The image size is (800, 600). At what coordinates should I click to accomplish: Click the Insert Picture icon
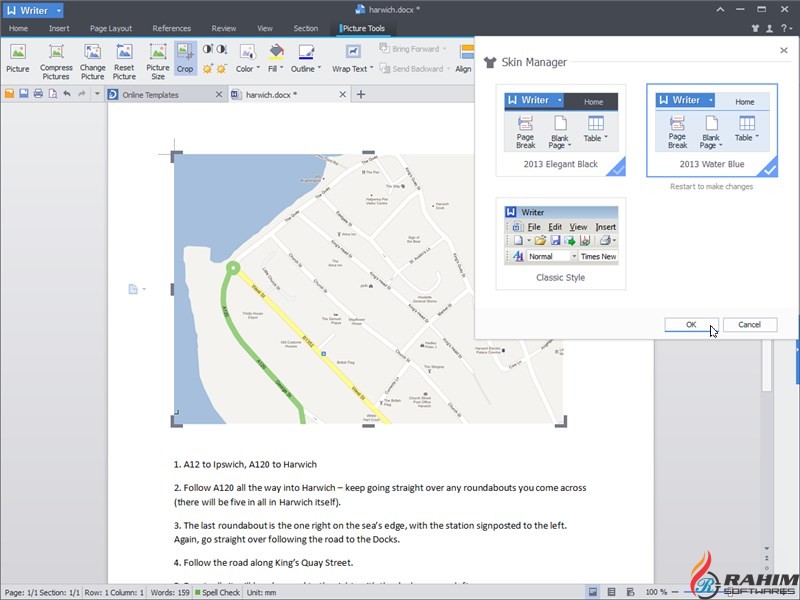[18, 59]
